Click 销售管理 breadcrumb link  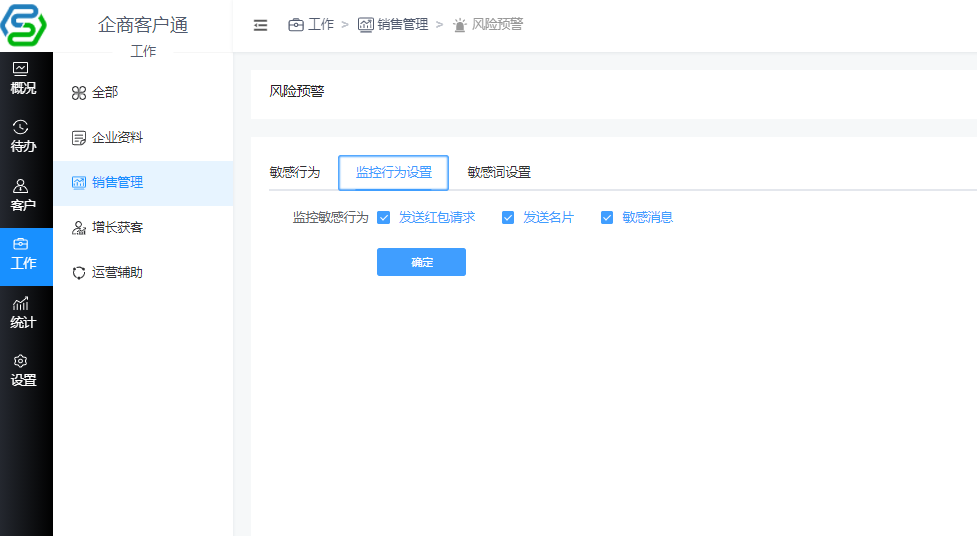tap(403, 25)
